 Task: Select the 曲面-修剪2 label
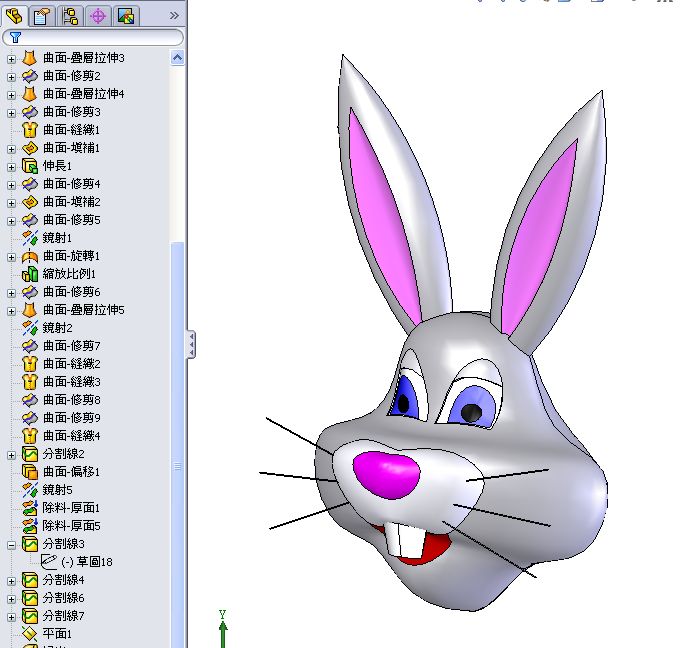coord(72,76)
